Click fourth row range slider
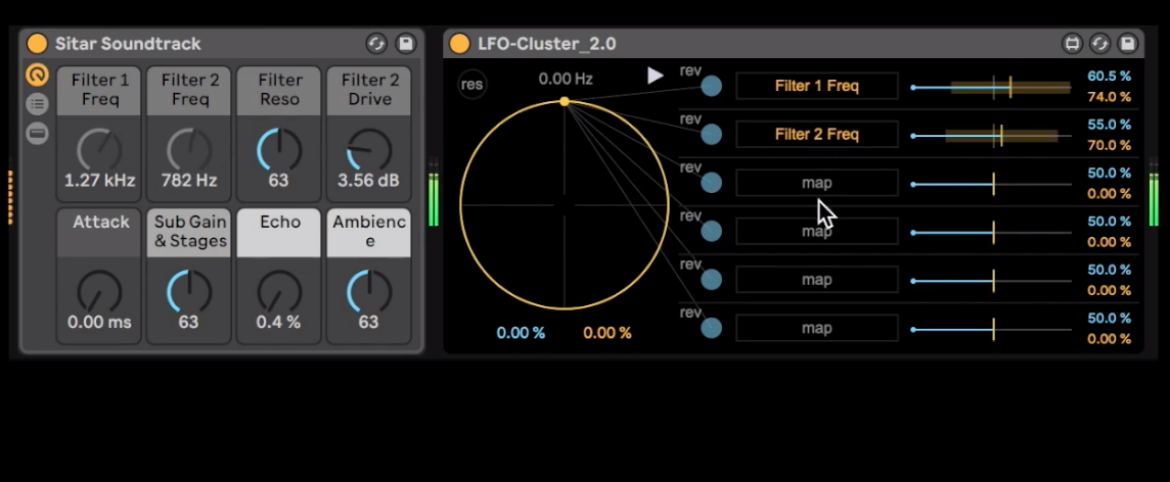Image resolution: width=1170 pixels, height=482 pixels. (991, 233)
